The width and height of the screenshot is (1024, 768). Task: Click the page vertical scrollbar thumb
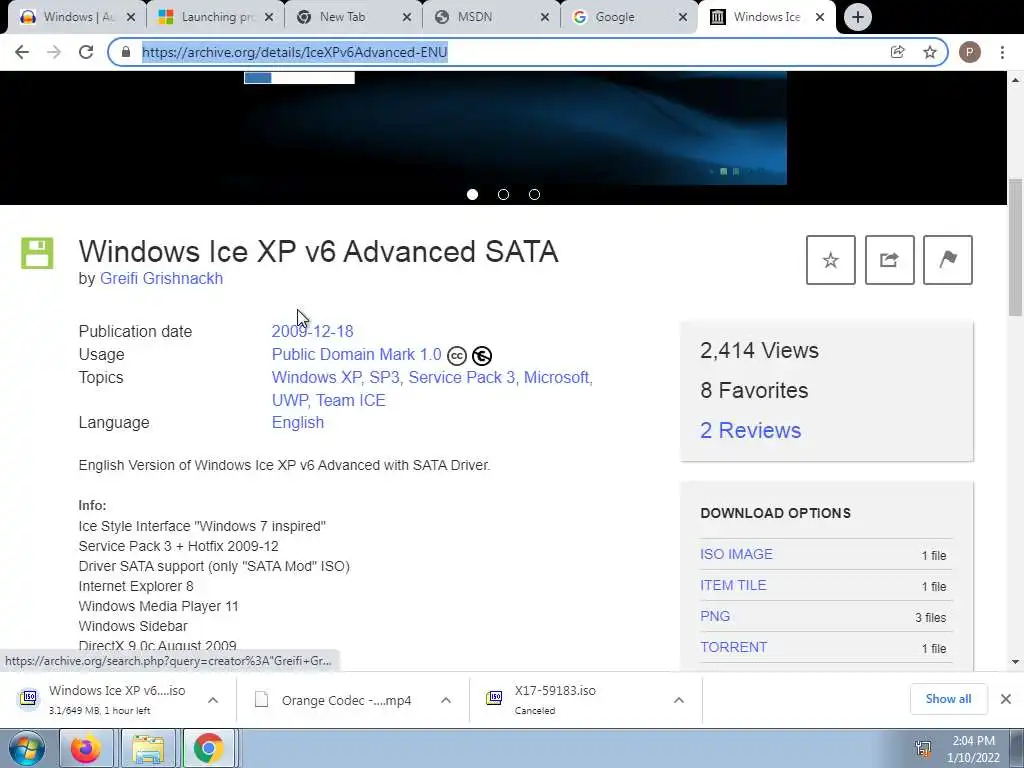coord(1015,248)
